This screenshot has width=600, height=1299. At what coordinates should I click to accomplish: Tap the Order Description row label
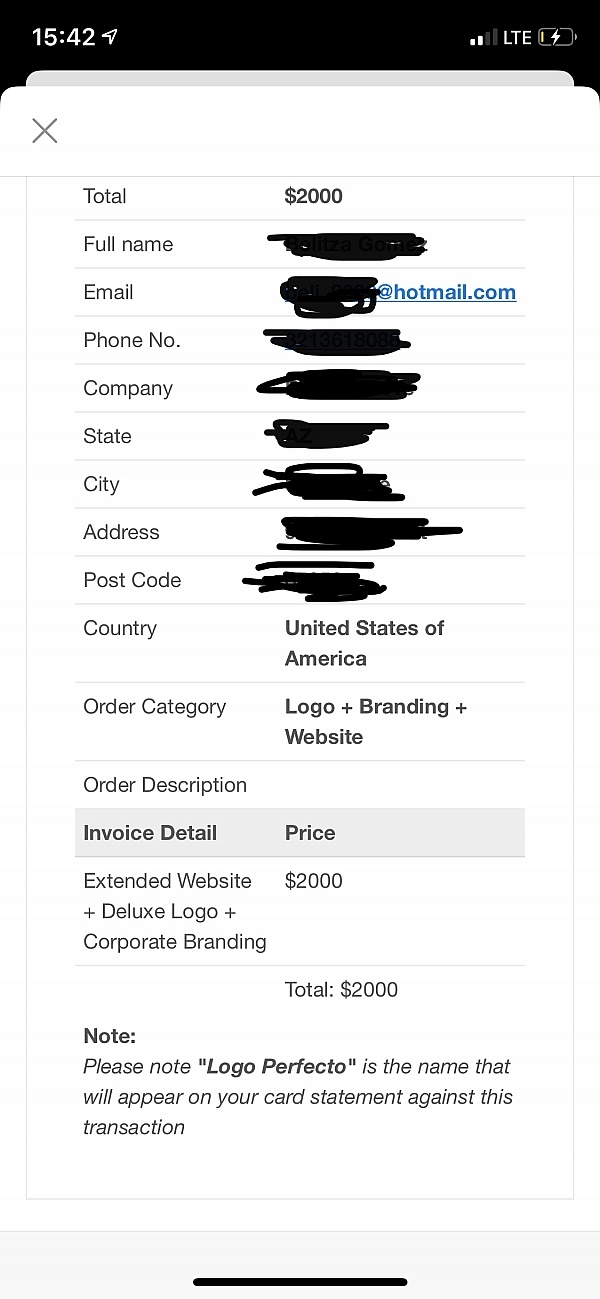click(165, 785)
